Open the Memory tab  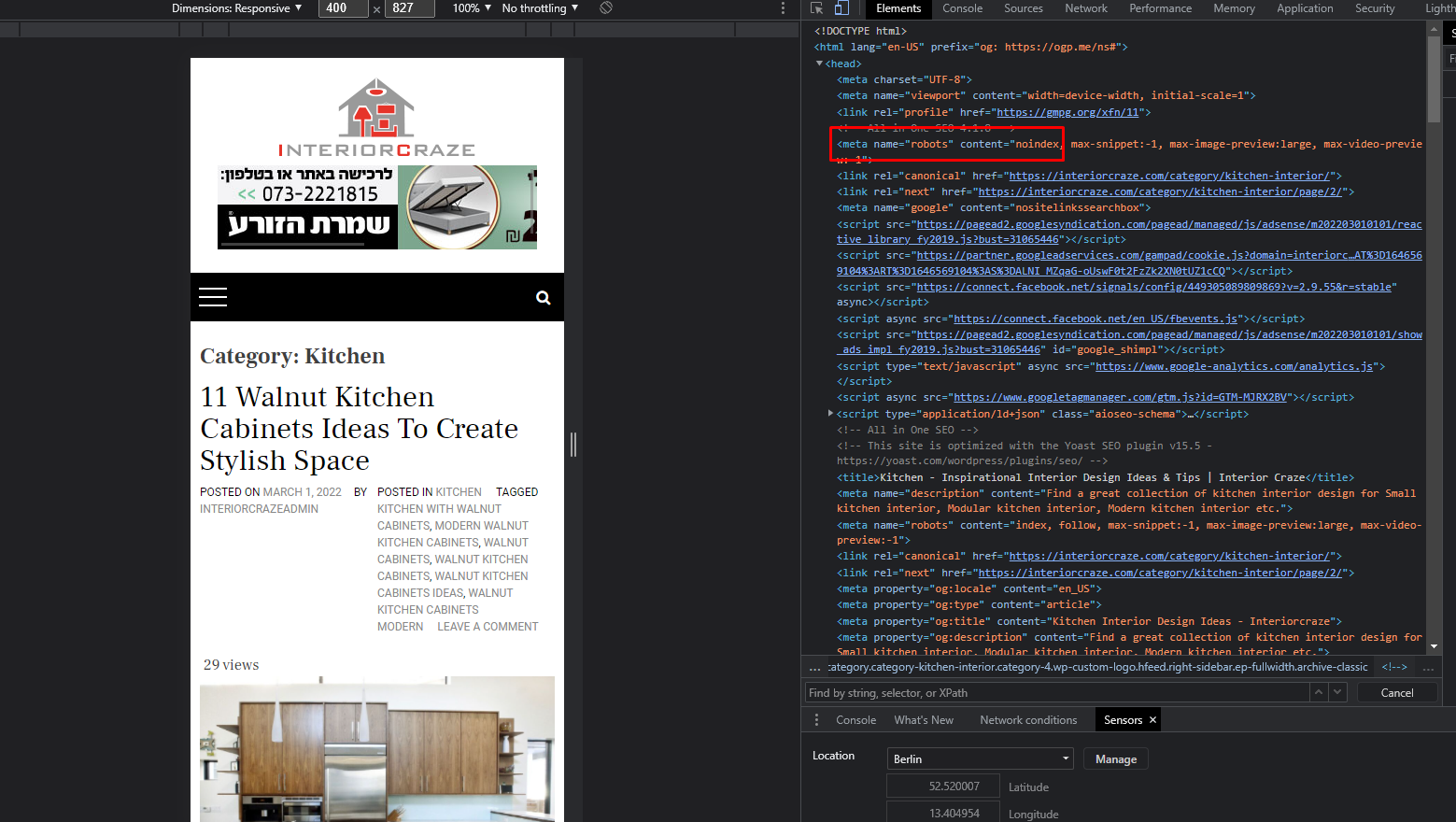(1235, 8)
